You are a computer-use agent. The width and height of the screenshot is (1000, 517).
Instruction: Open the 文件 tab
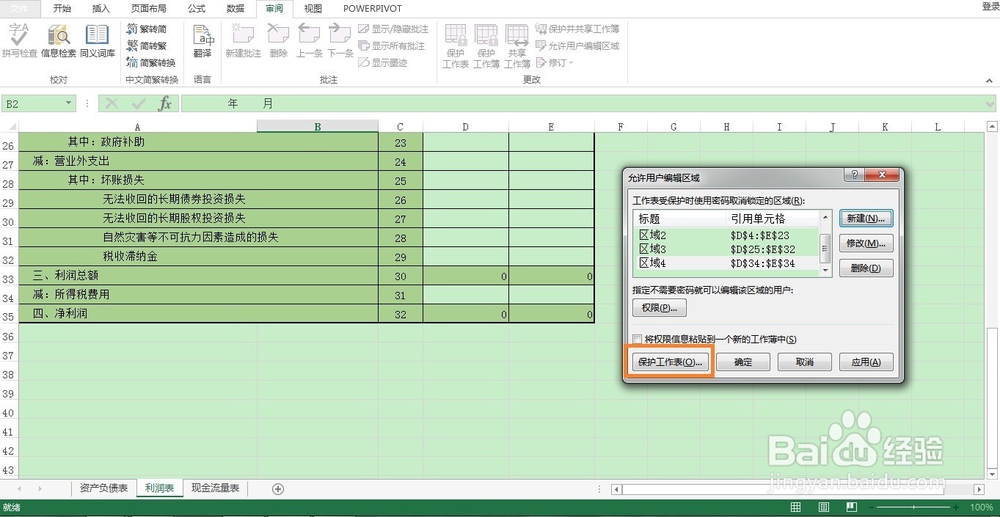coord(20,8)
